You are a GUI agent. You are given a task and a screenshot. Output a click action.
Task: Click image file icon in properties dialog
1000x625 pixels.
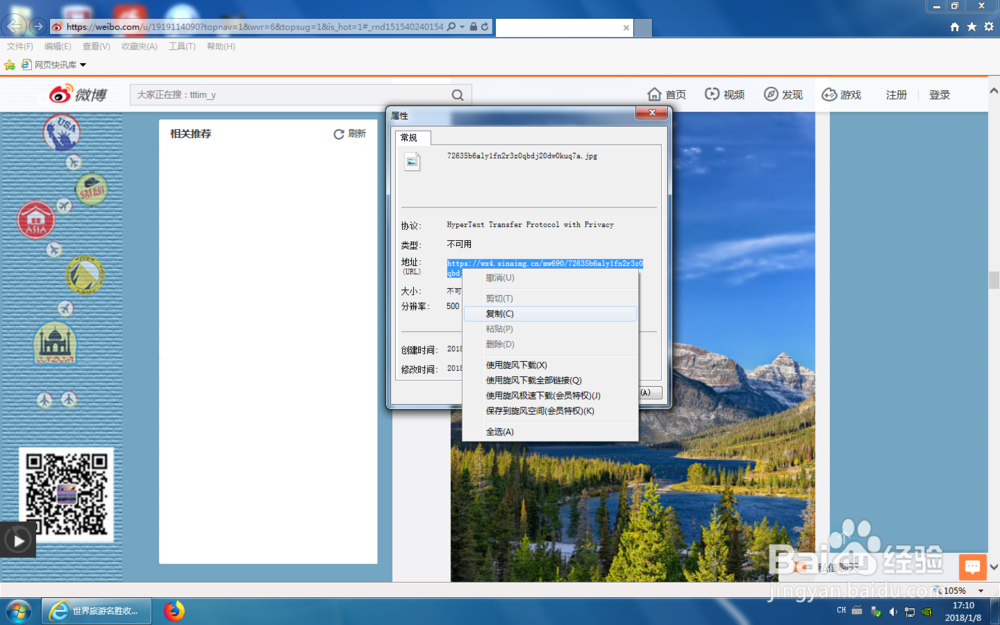(412, 162)
